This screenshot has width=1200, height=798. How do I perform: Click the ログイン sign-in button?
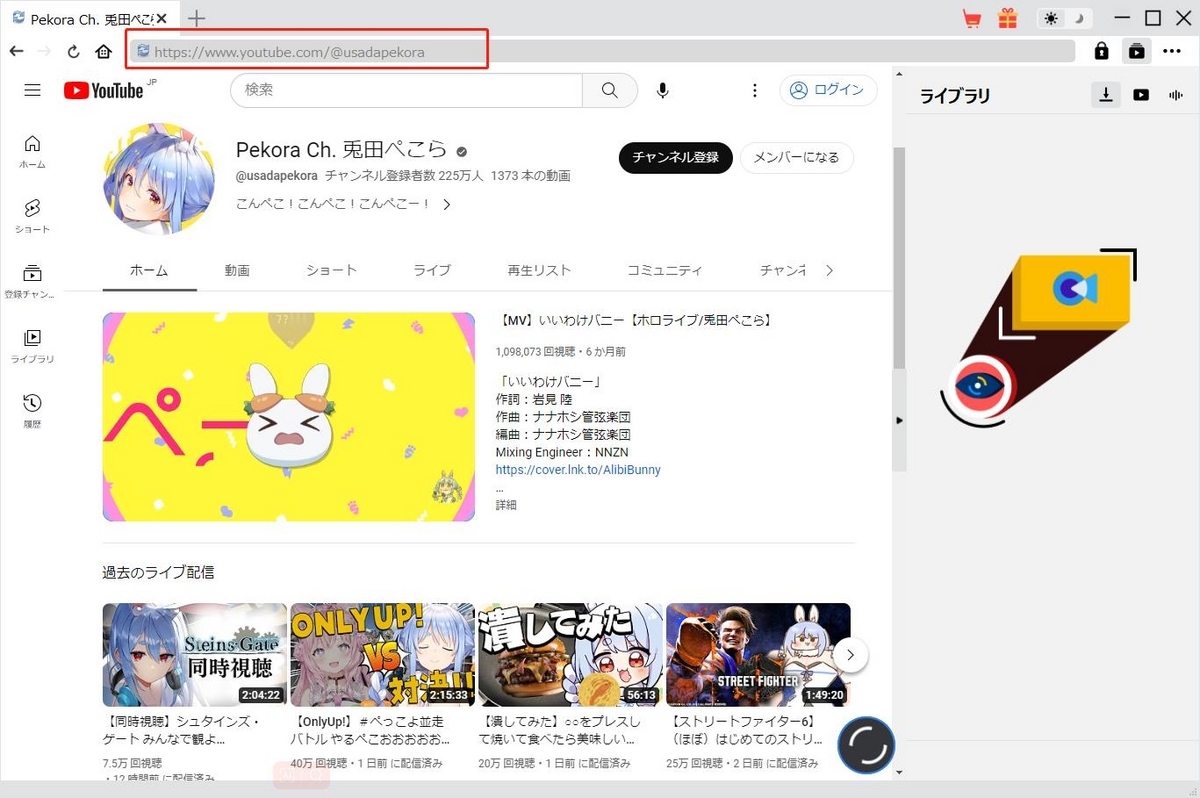(828, 90)
